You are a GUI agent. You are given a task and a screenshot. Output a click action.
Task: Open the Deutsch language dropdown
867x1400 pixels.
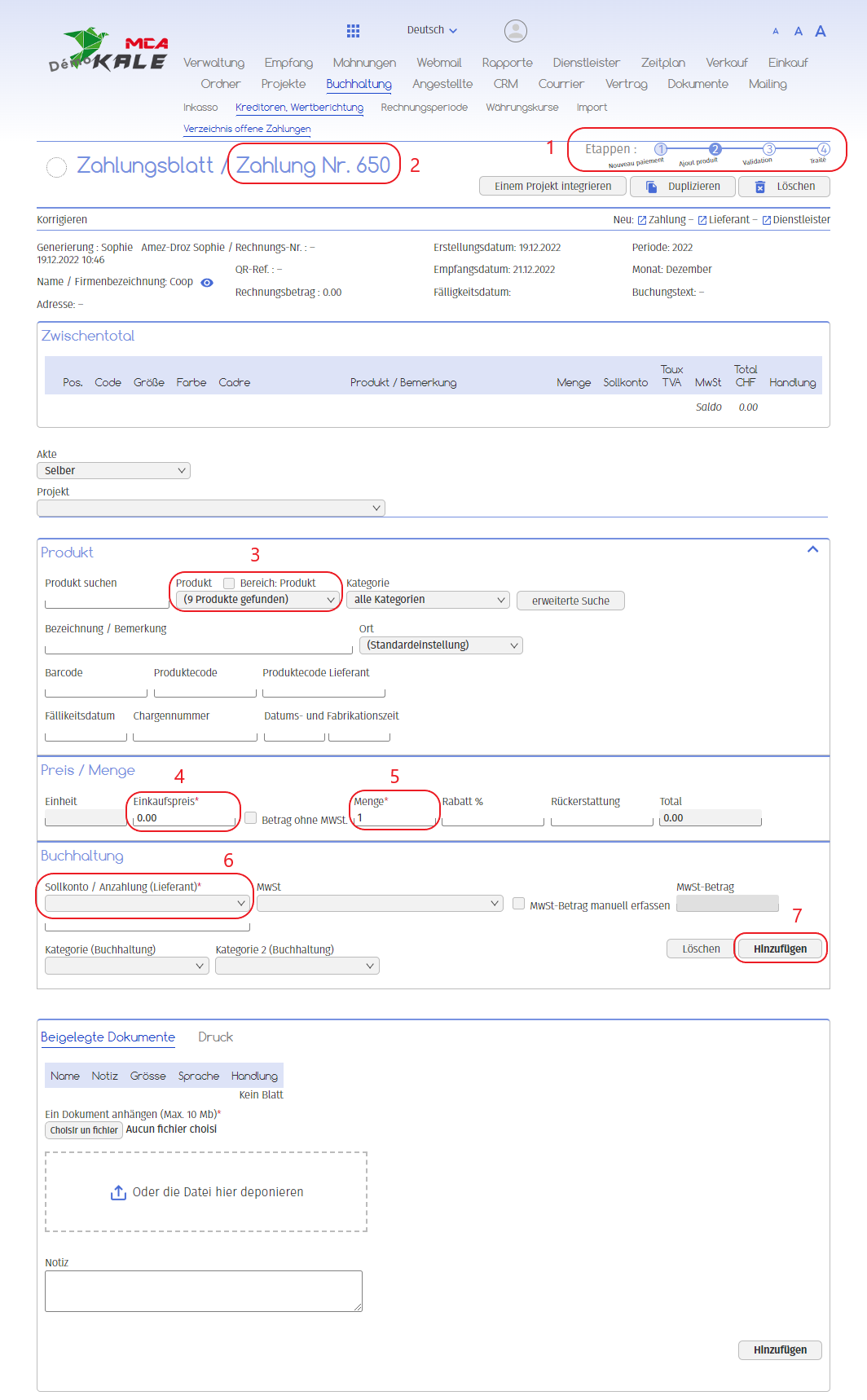[x=432, y=30]
